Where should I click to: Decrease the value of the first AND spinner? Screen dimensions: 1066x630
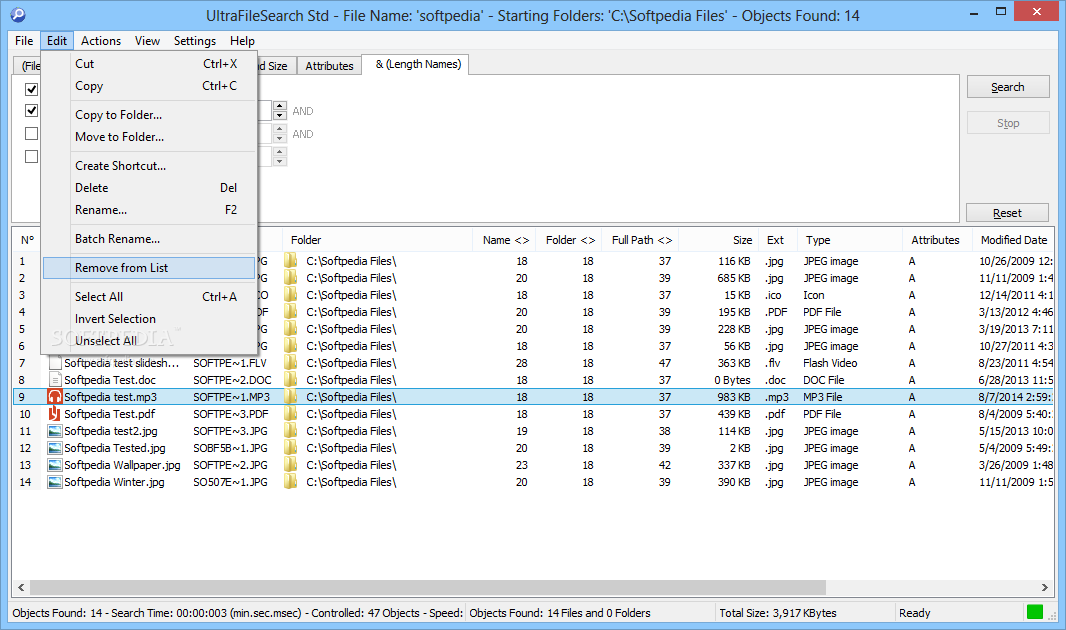tap(279, 116)
